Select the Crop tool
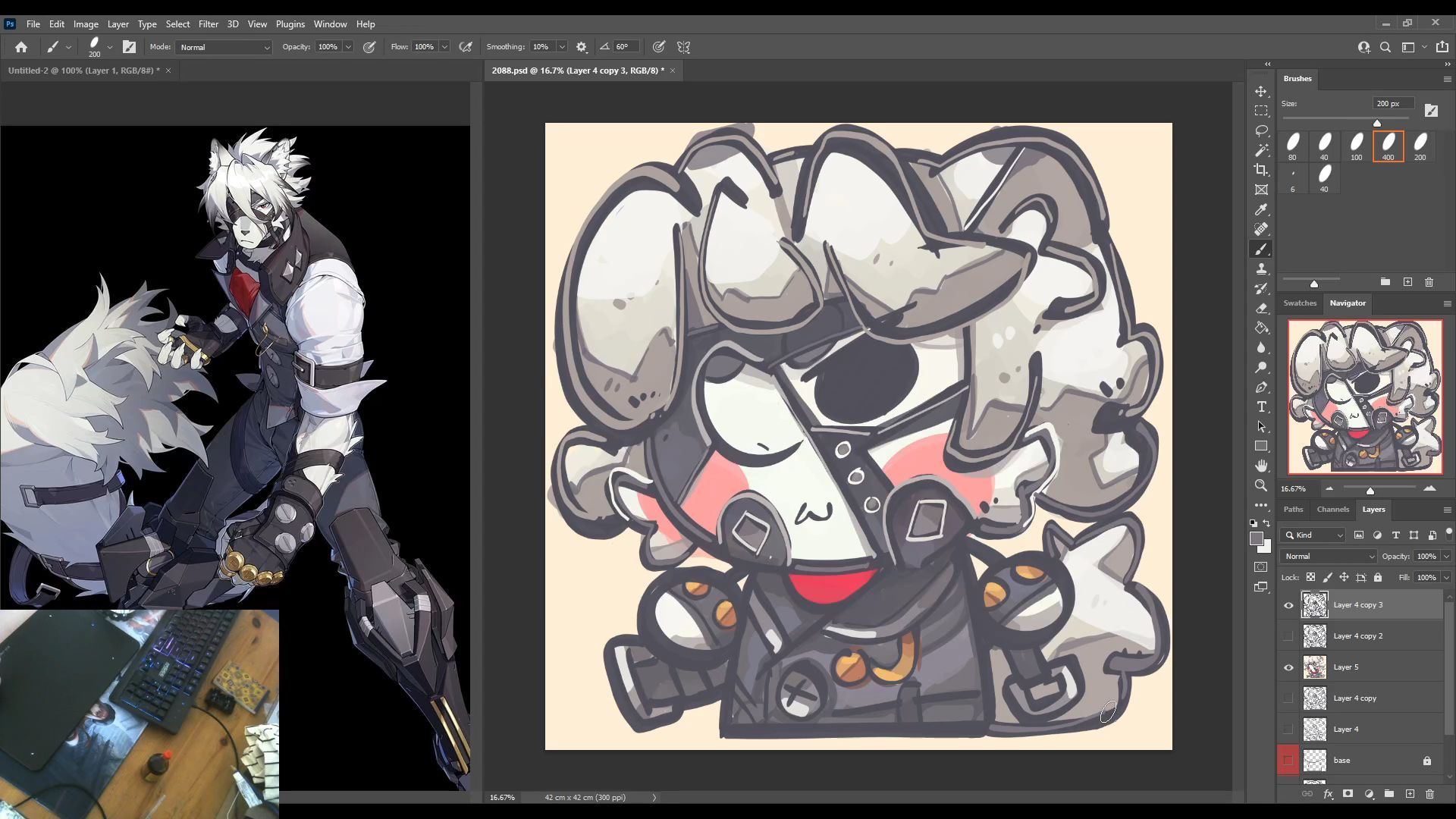1456x819 pixels. tap(1261, 170)
